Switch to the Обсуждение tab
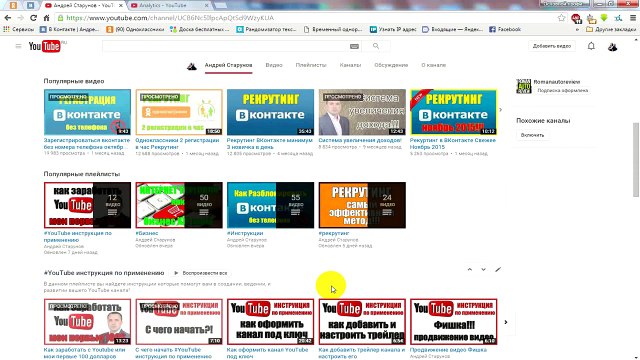Image resolution: width=640 pixels, height=360 pixels. pyautogui.click(x=391, y=65)
